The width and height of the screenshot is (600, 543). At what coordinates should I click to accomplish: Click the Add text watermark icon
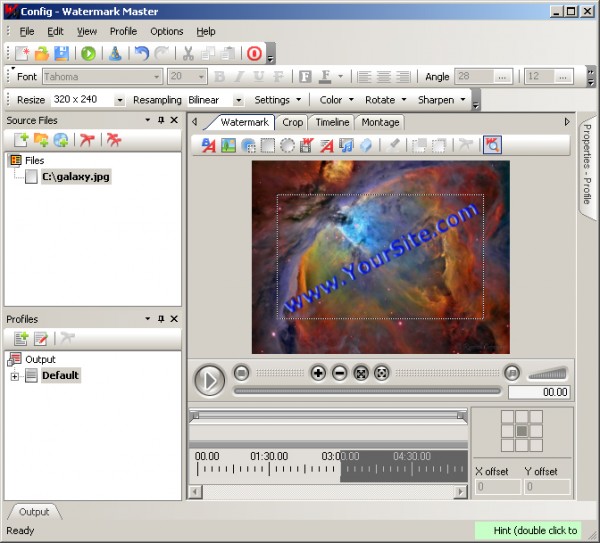point(209,145)
